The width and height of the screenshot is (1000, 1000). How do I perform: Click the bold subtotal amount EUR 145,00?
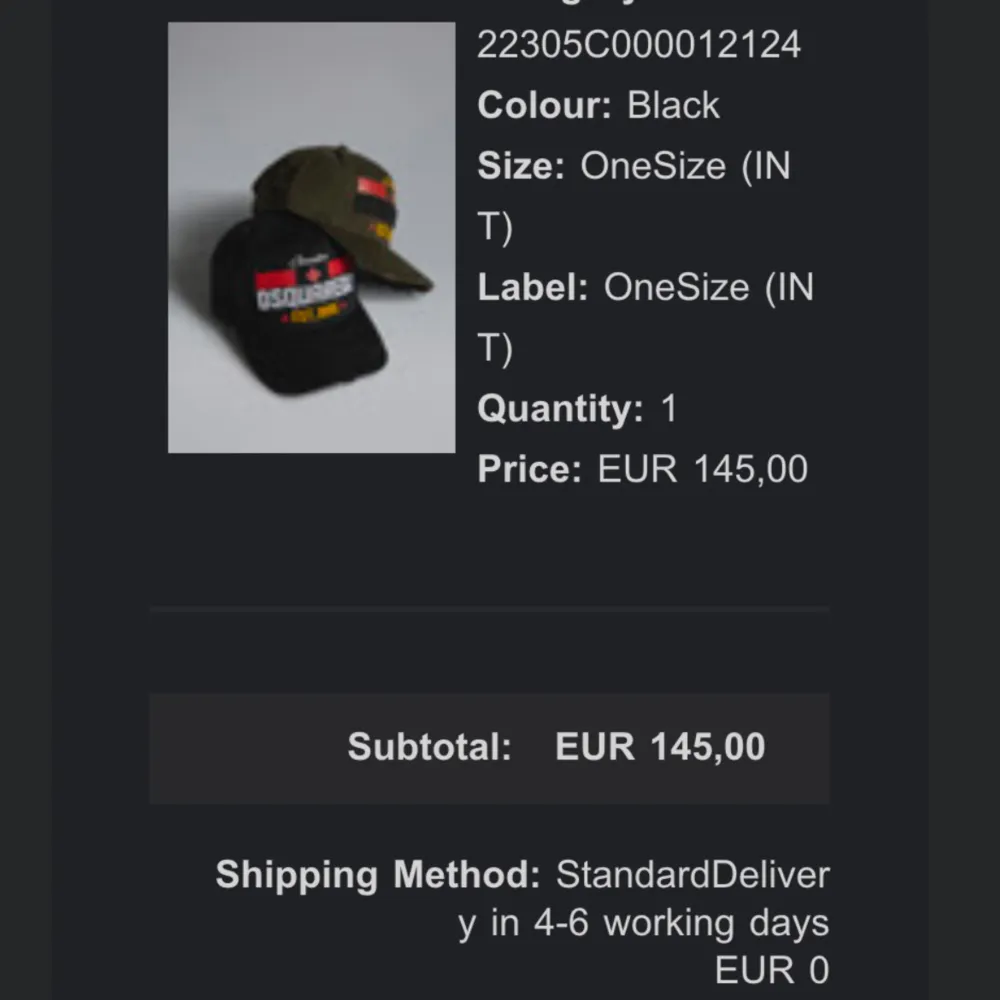pyautogui.click(x=660, y=746)
